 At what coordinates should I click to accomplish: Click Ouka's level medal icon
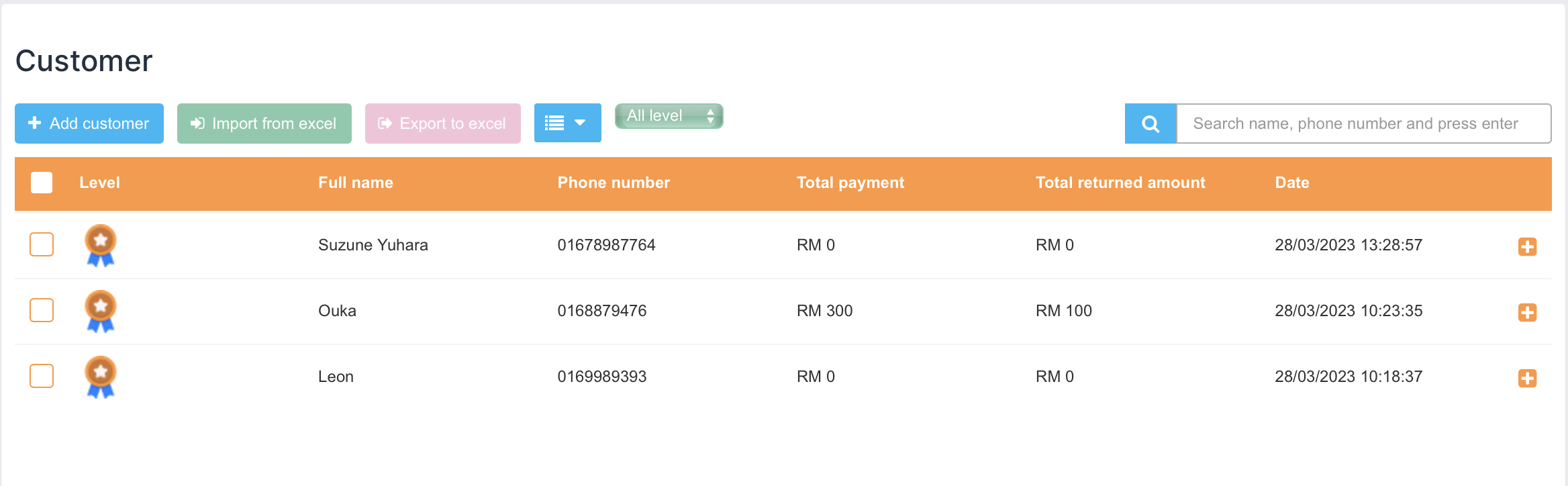(x=101, y=311)
